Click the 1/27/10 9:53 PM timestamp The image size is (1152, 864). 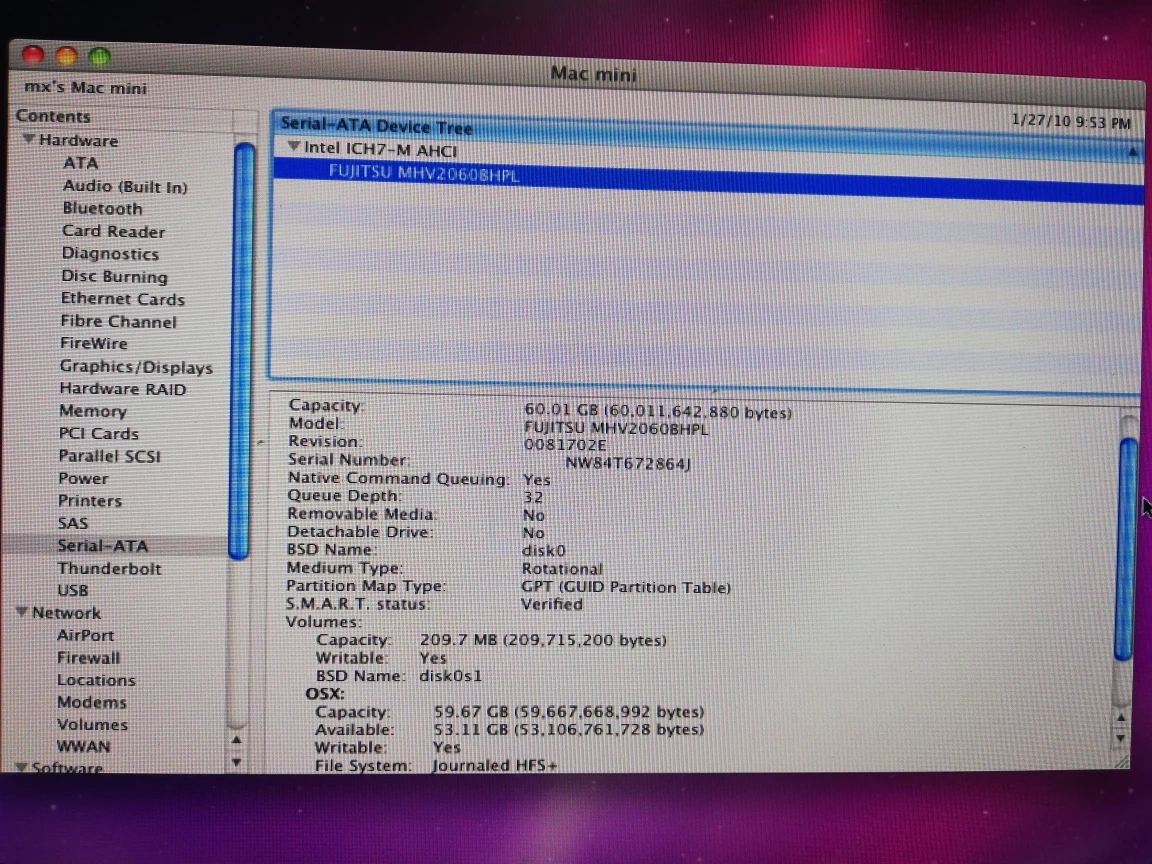(1070, 121)
